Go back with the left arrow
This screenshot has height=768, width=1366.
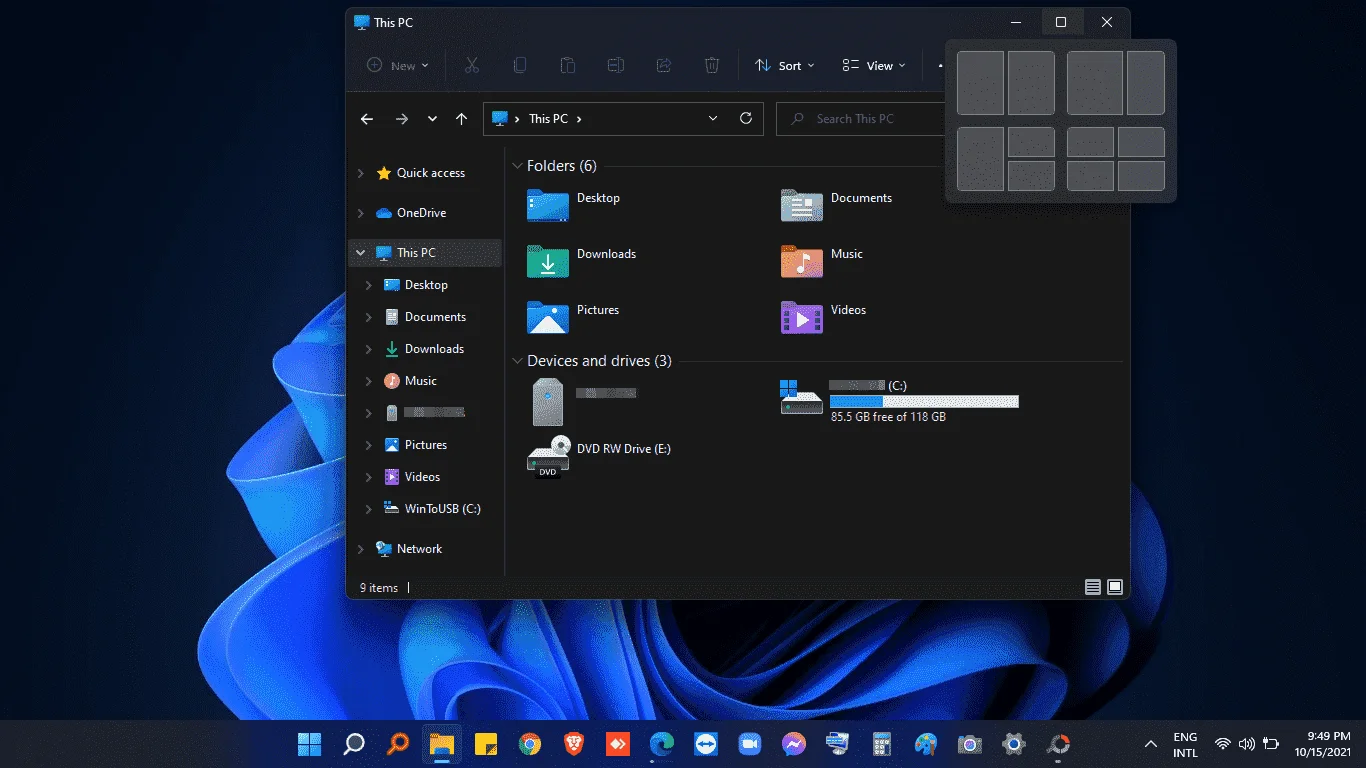[x=367, y=119]
